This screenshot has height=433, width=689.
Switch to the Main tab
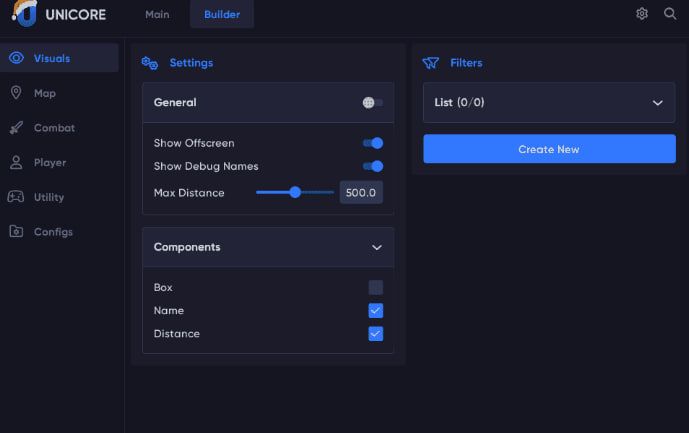click(x=157, y=15)
